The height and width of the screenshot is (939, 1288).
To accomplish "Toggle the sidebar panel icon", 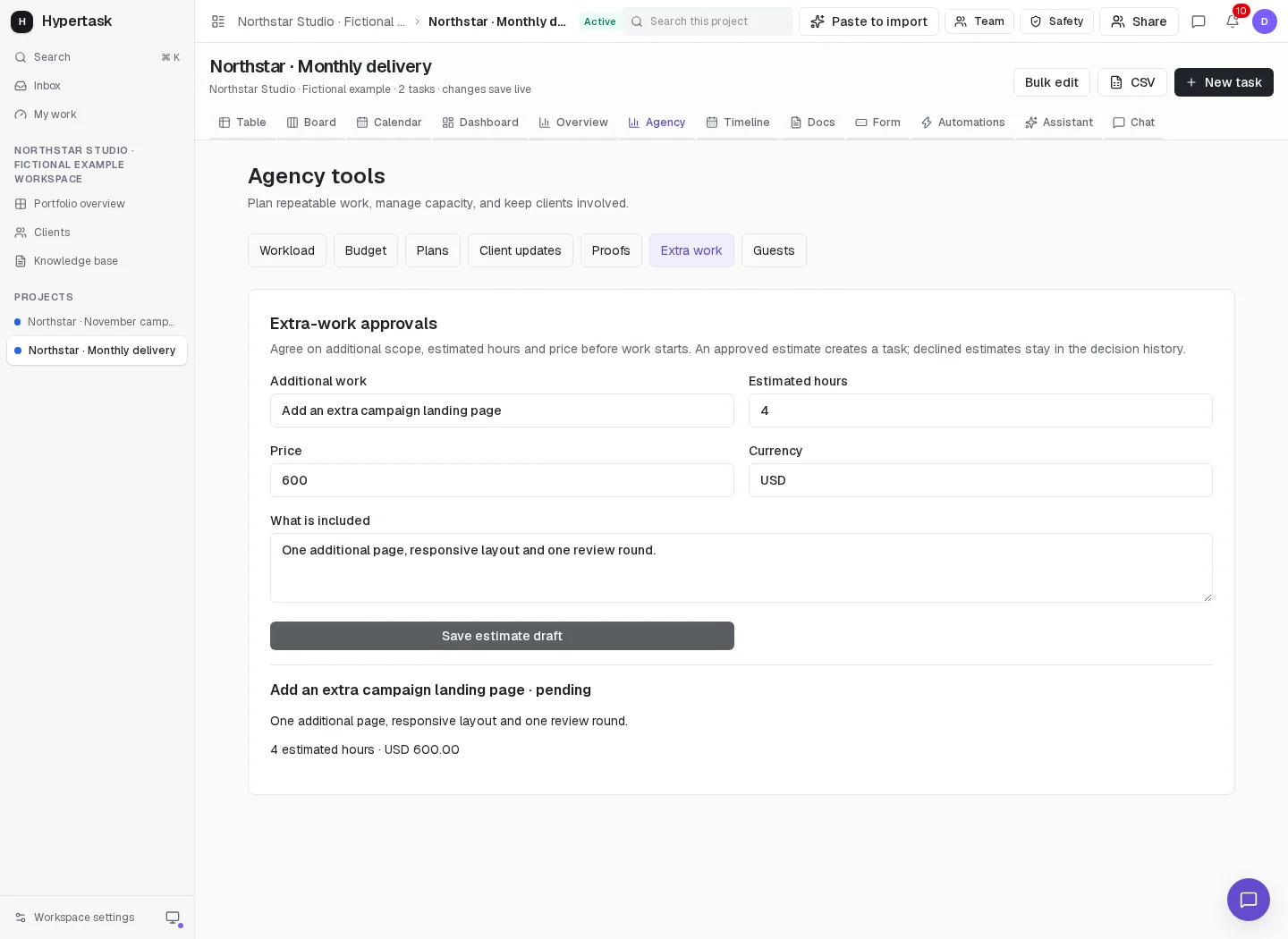I will click(218, 21).
